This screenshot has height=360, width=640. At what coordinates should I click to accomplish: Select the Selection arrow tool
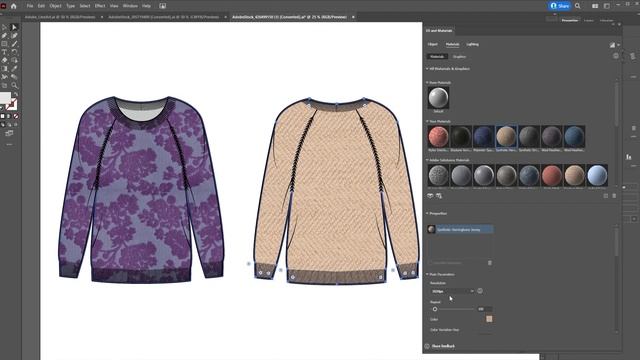point(4,27)
